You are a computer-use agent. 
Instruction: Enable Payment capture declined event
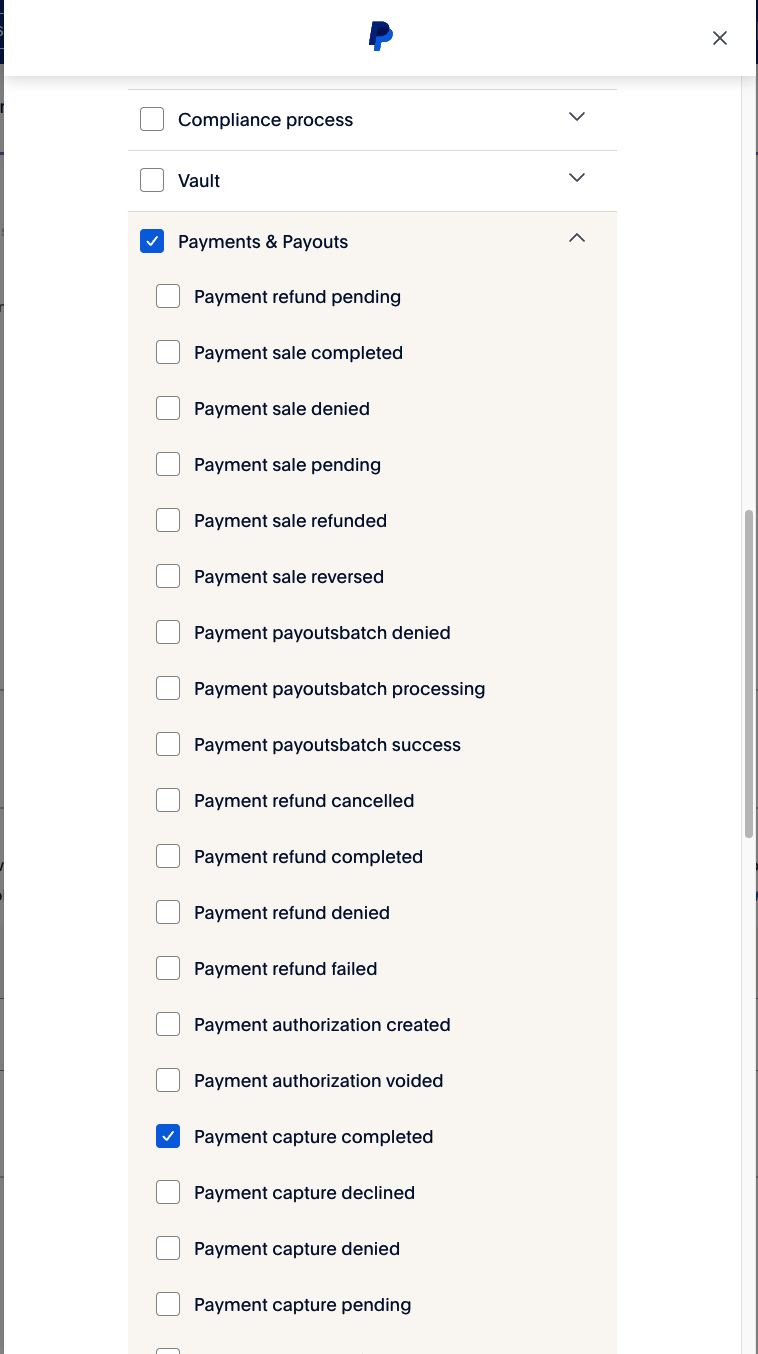pyautogui.click(x=168, y=1193)
